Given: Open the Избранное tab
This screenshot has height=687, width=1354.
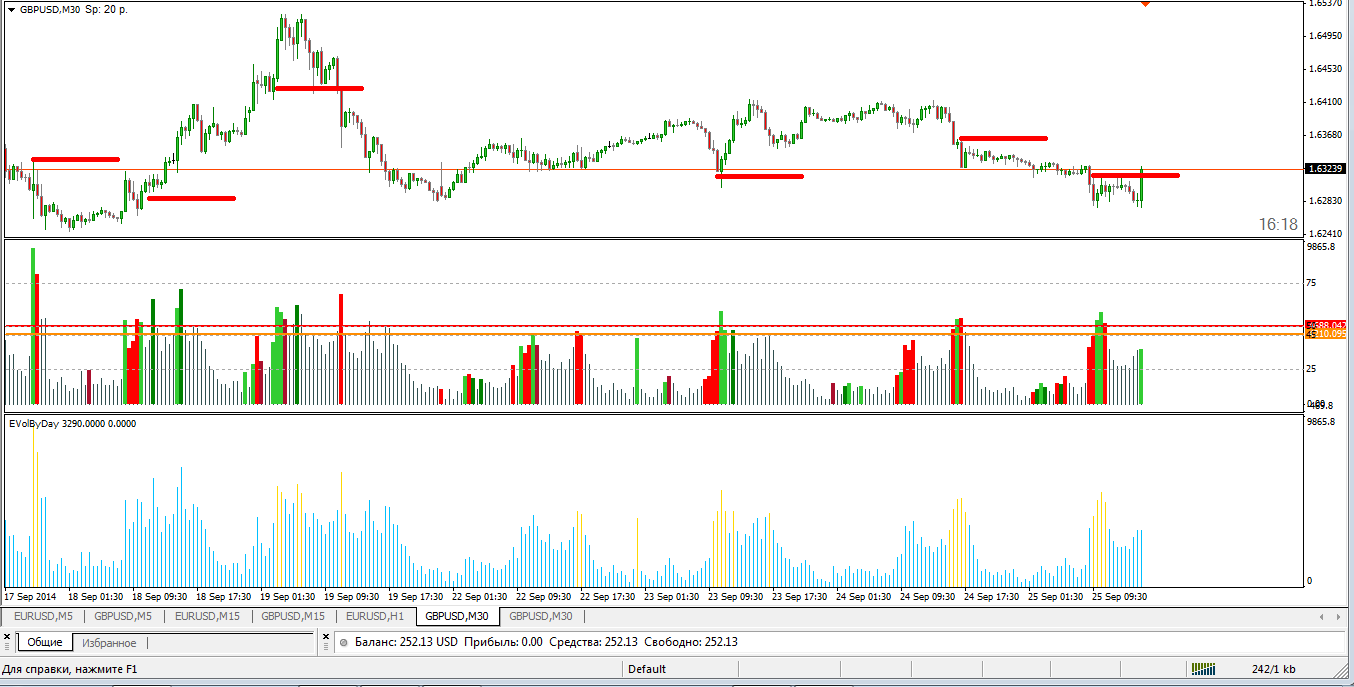Looking at the screenshot, I should [109, 643].
